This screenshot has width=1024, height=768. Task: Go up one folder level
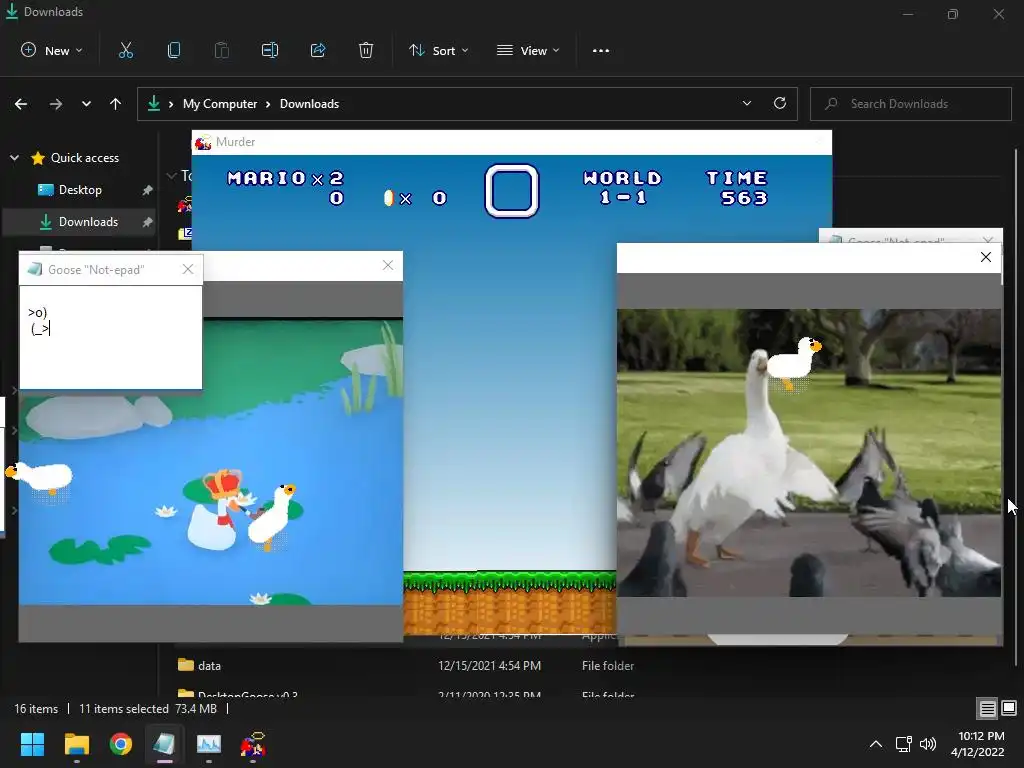coord(116,104)
